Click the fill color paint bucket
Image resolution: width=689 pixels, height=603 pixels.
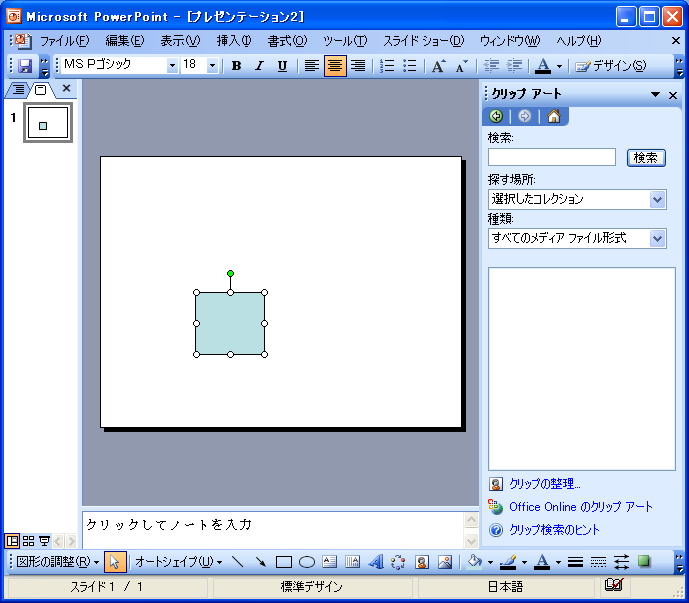475,562
